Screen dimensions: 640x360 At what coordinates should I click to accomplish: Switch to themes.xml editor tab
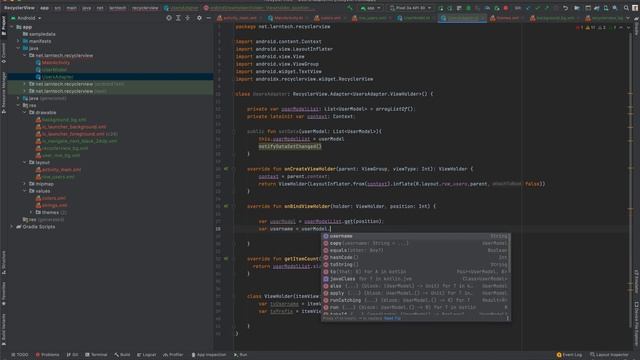tap(507, 18)
